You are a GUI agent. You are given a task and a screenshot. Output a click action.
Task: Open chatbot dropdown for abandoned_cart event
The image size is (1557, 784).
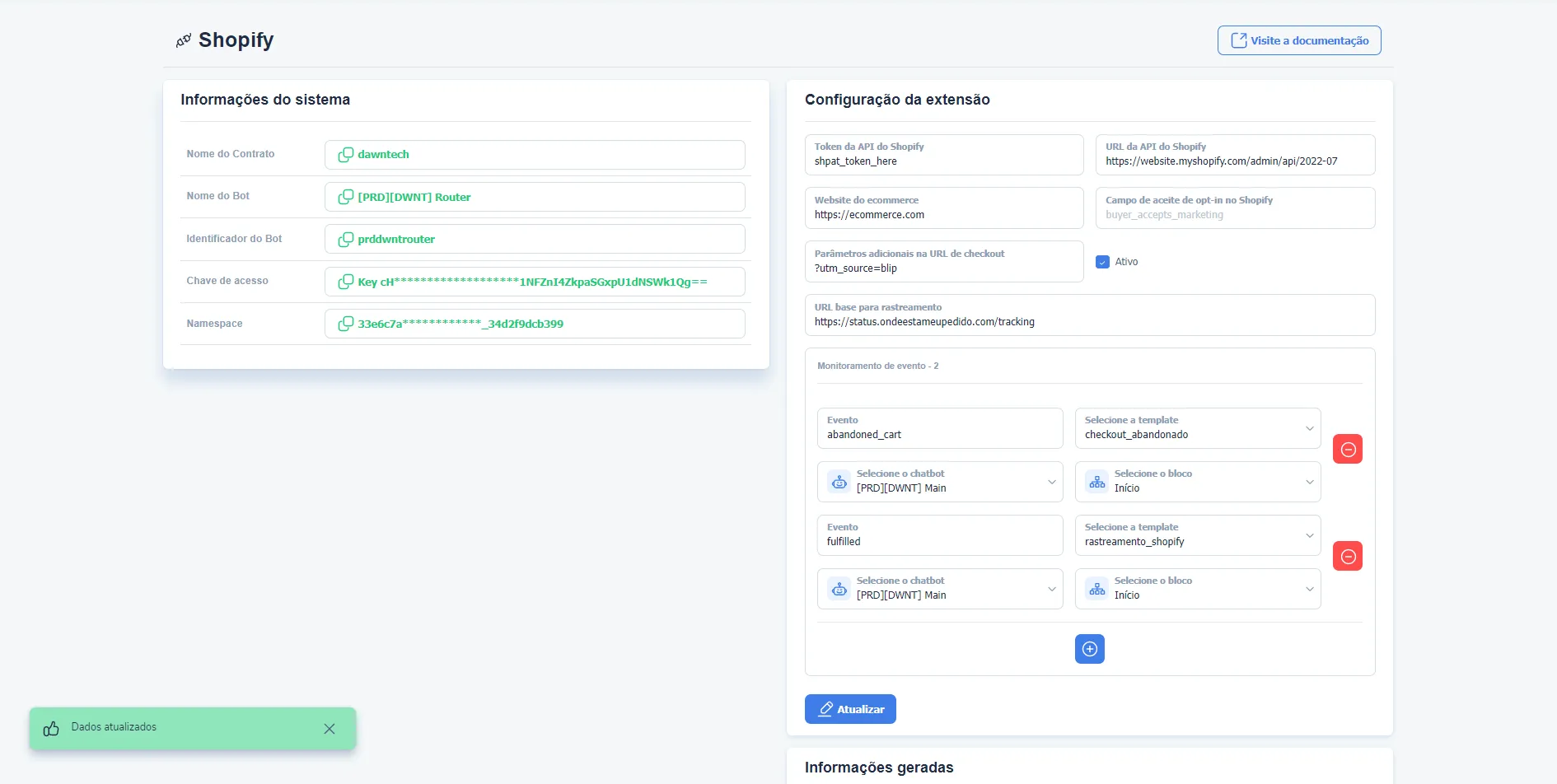click(x=940, y=482)
